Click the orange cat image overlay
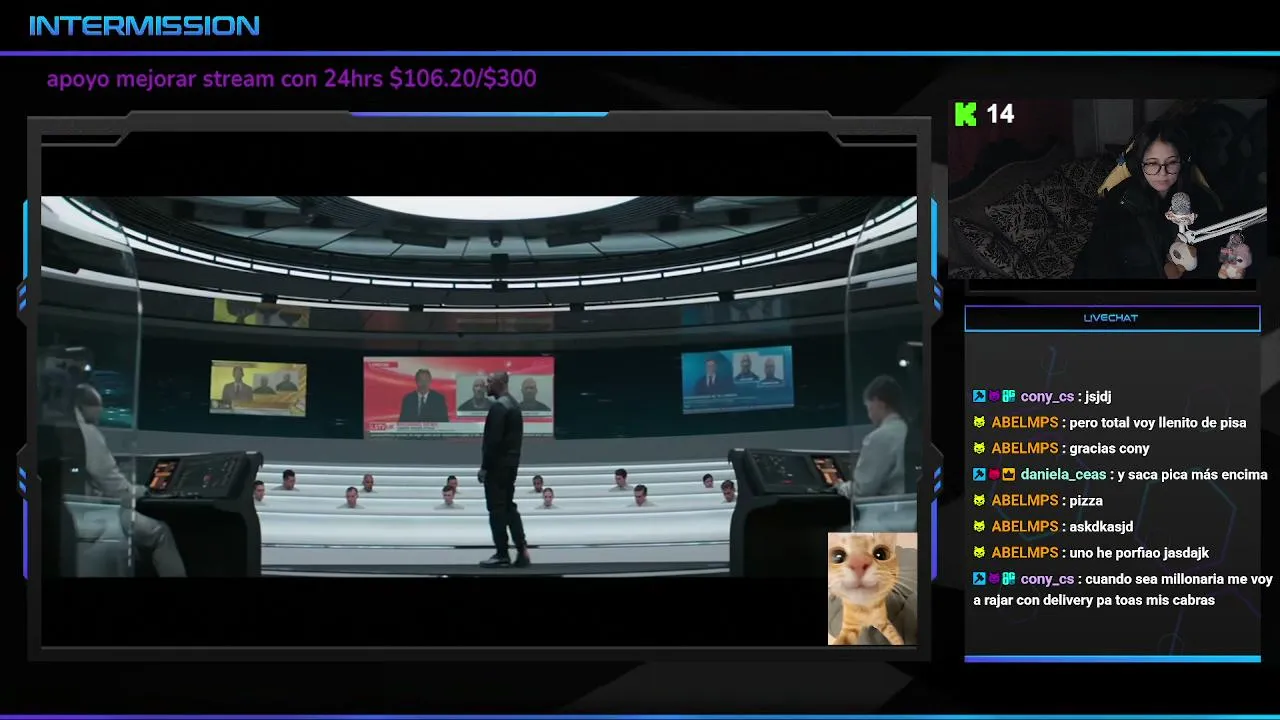 tap(872, 588)
